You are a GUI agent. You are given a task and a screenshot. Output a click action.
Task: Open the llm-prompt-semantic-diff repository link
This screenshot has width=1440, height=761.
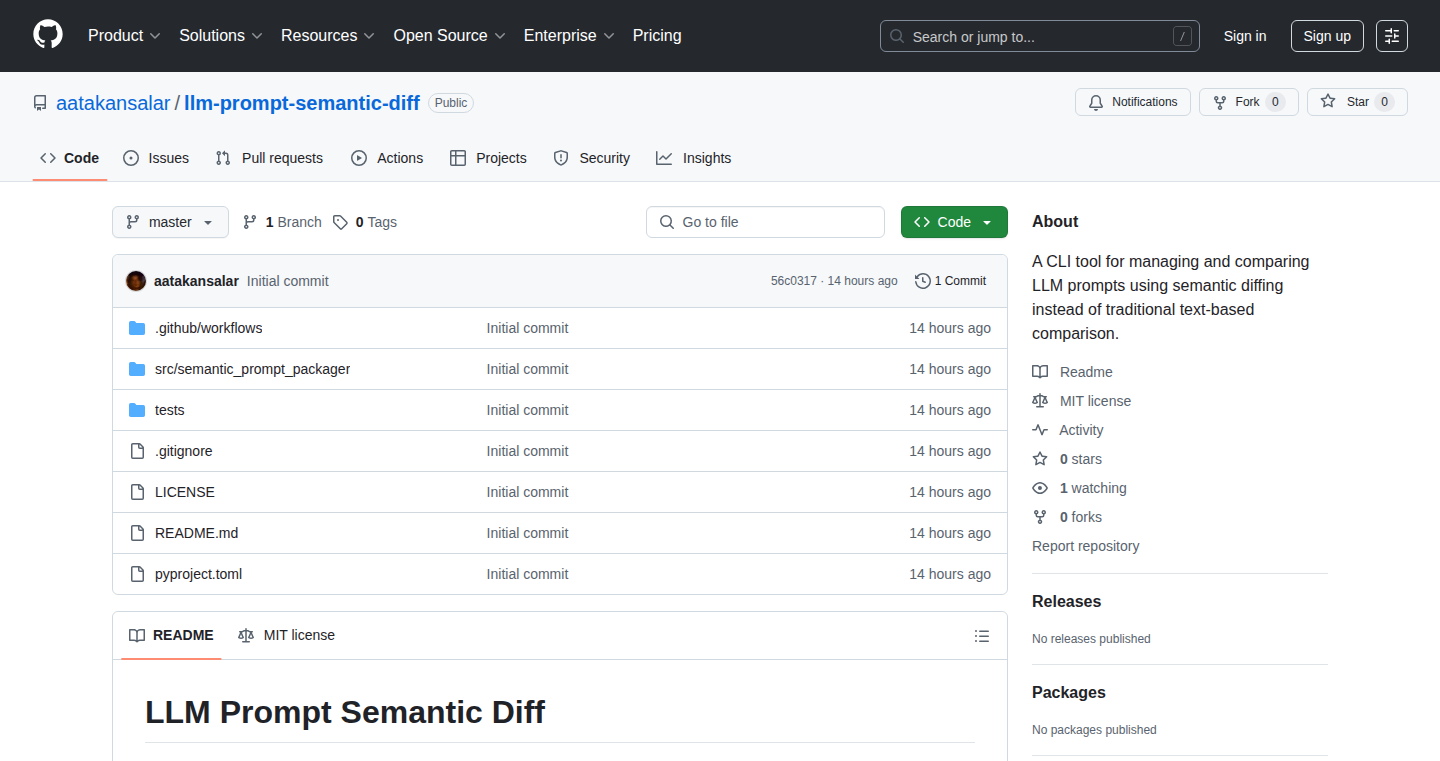tap(302, 103)
